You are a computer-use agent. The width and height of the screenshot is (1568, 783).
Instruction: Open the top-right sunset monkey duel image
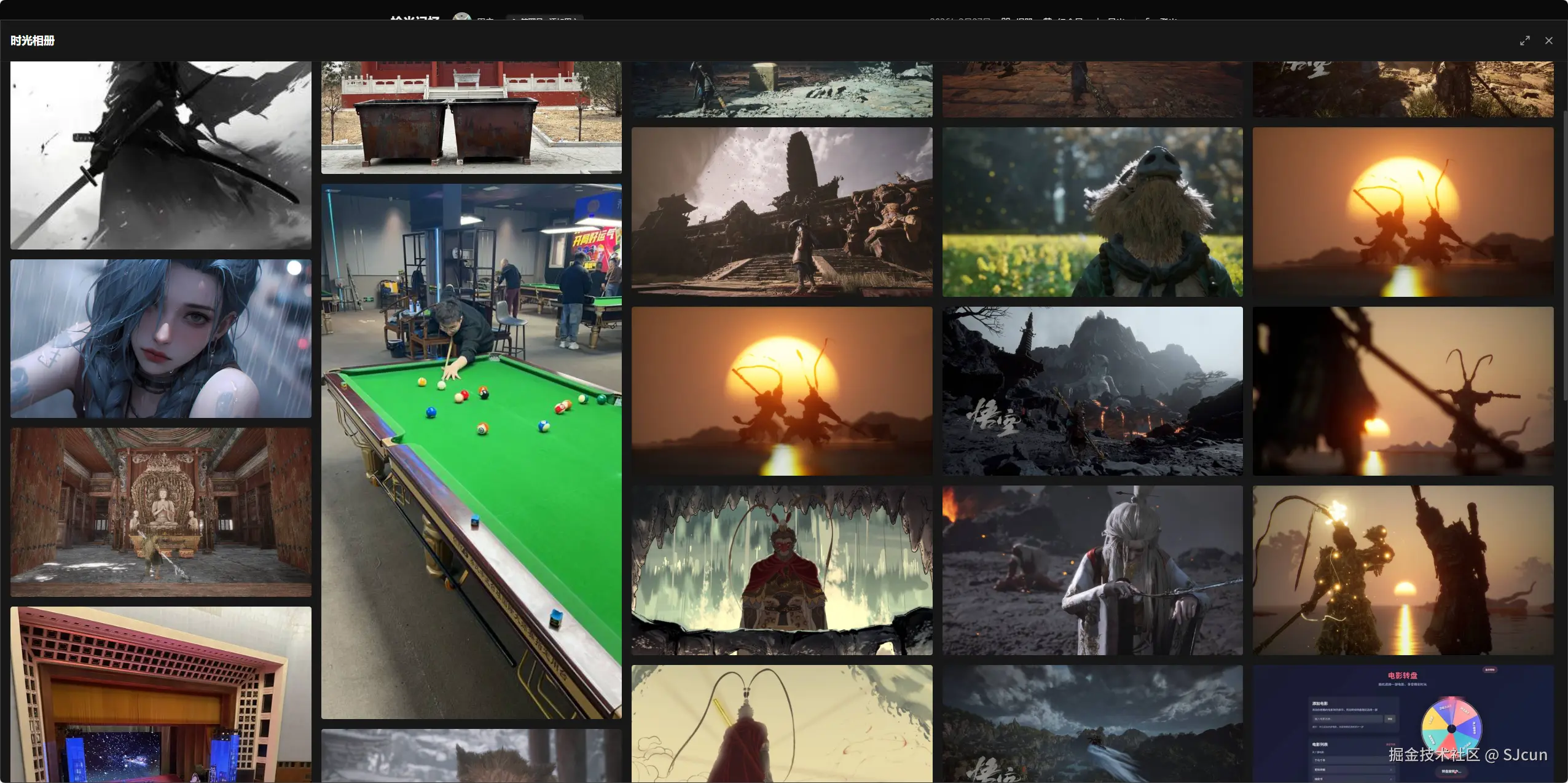tap(1403, 211)
